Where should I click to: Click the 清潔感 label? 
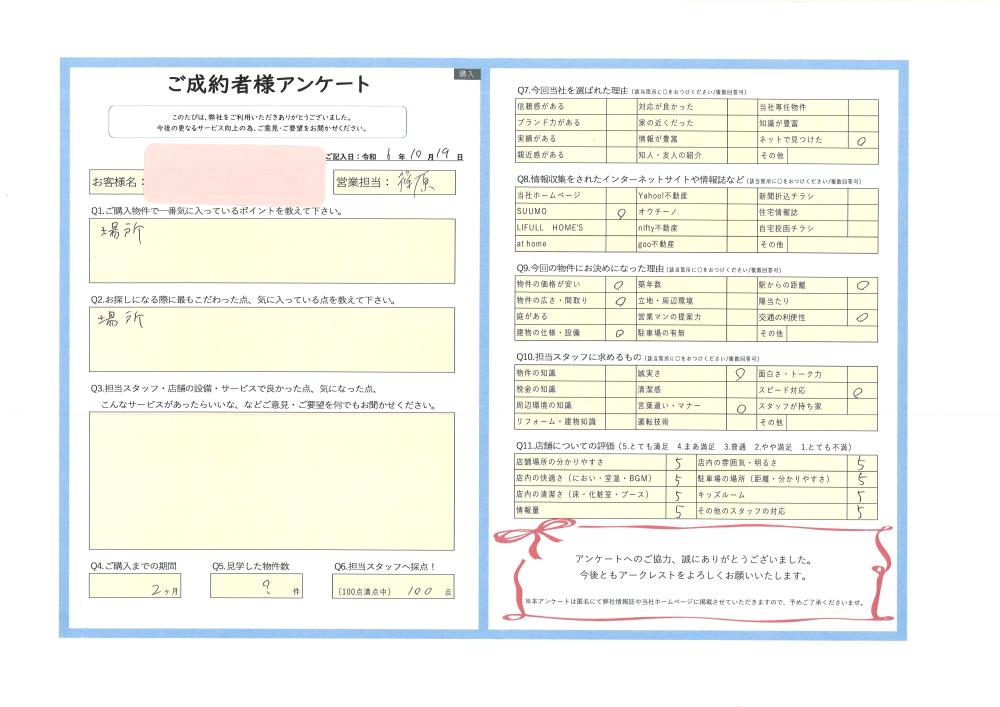click(x=649, y=390)
